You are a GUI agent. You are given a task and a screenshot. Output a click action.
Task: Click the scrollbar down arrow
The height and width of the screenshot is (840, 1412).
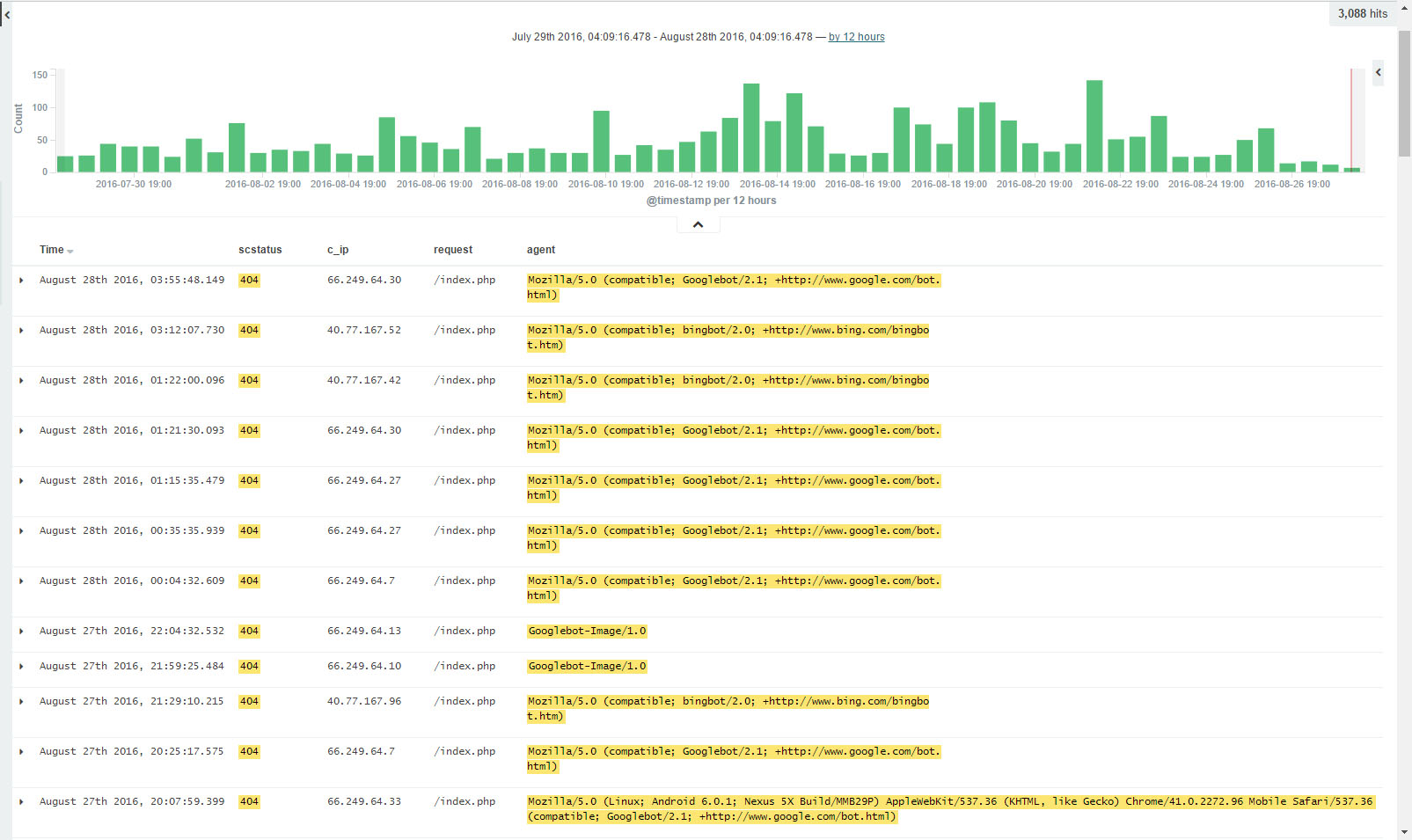click(1404, 832)
